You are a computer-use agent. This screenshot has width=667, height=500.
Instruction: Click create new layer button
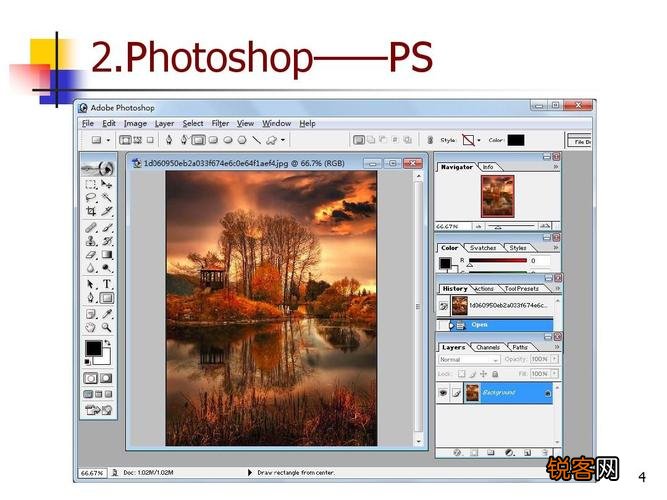pos(527,453)
